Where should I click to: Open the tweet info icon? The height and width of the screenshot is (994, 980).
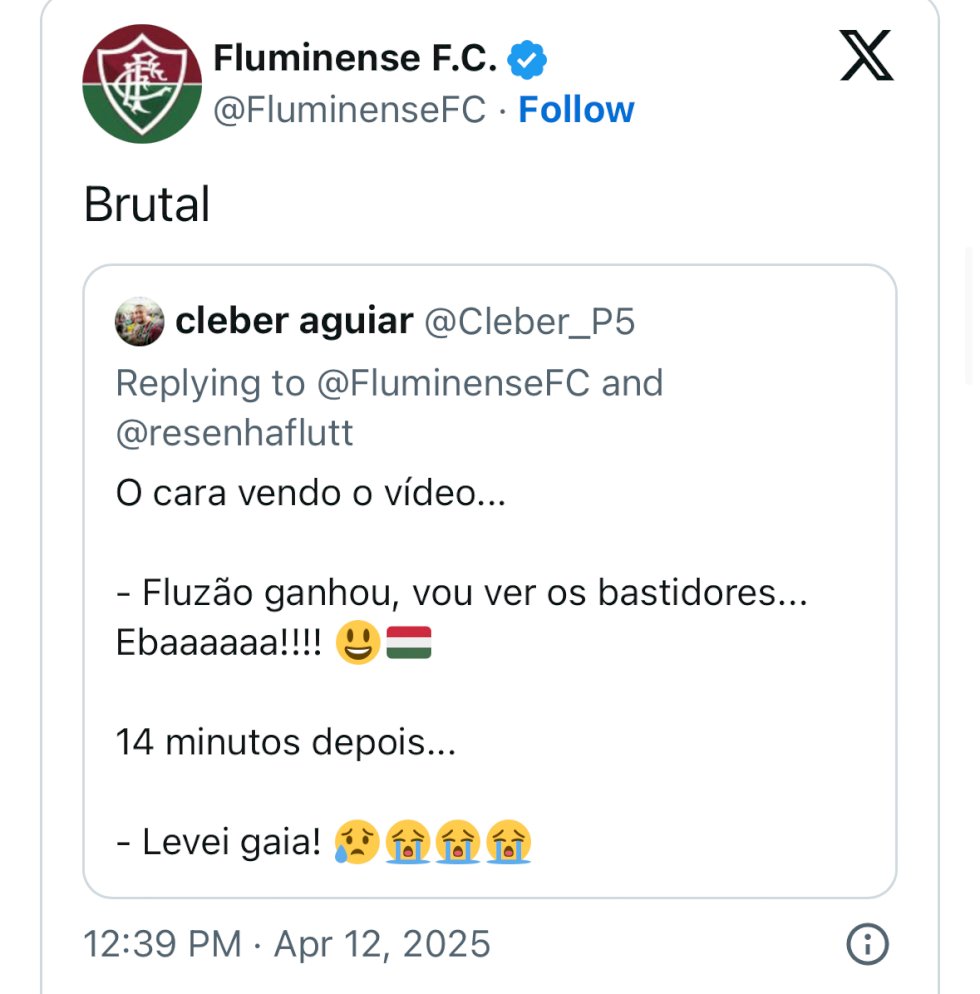pos(868,944)
